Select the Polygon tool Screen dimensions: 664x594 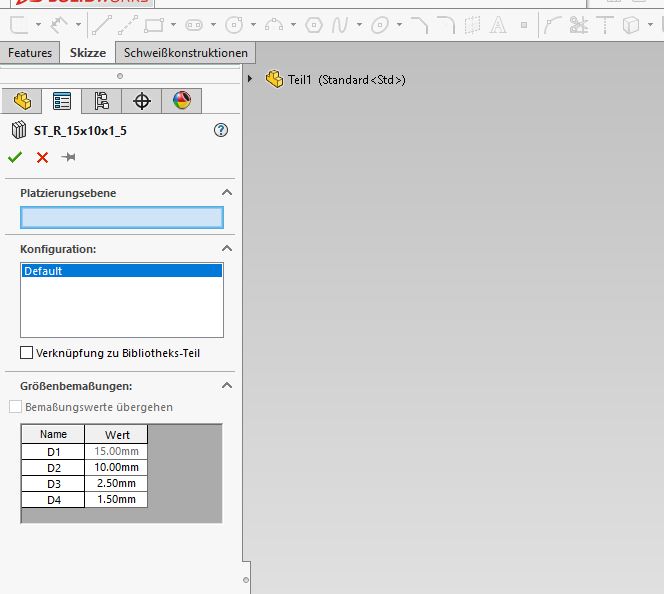tap(314, 25)
